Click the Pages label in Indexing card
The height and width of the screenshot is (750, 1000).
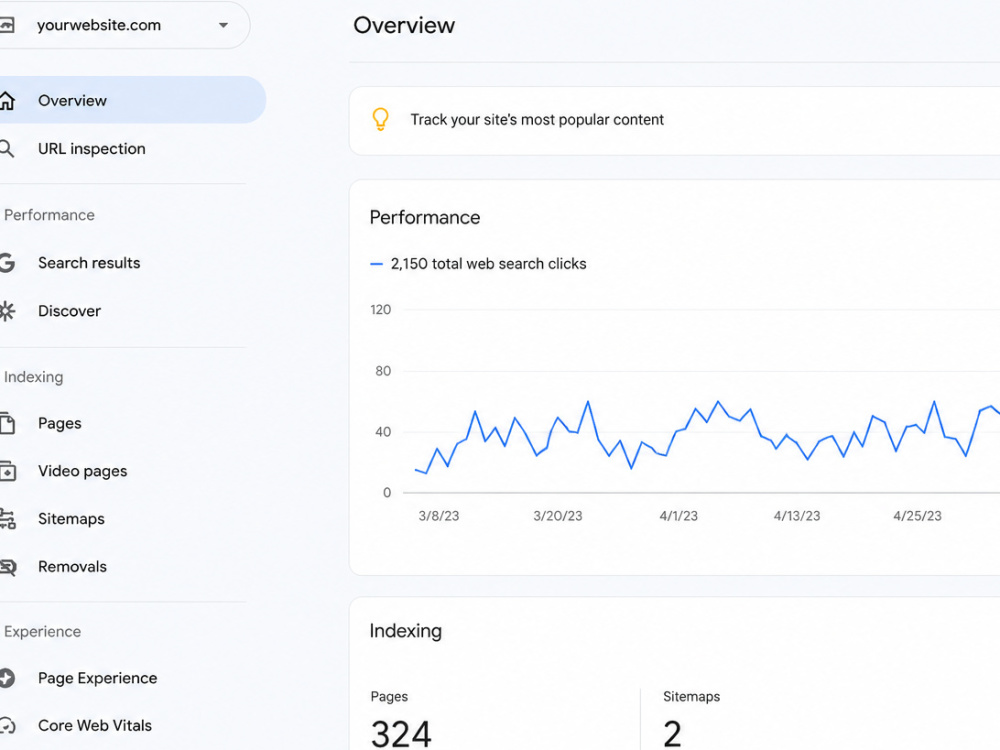point(389,696)
